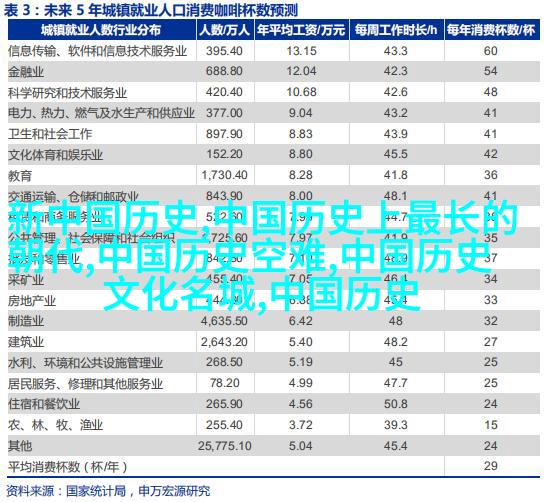The image size is (546, 502).
Task: Select the 城镇就业人数行业分布 column header
Action: point(101,30)
